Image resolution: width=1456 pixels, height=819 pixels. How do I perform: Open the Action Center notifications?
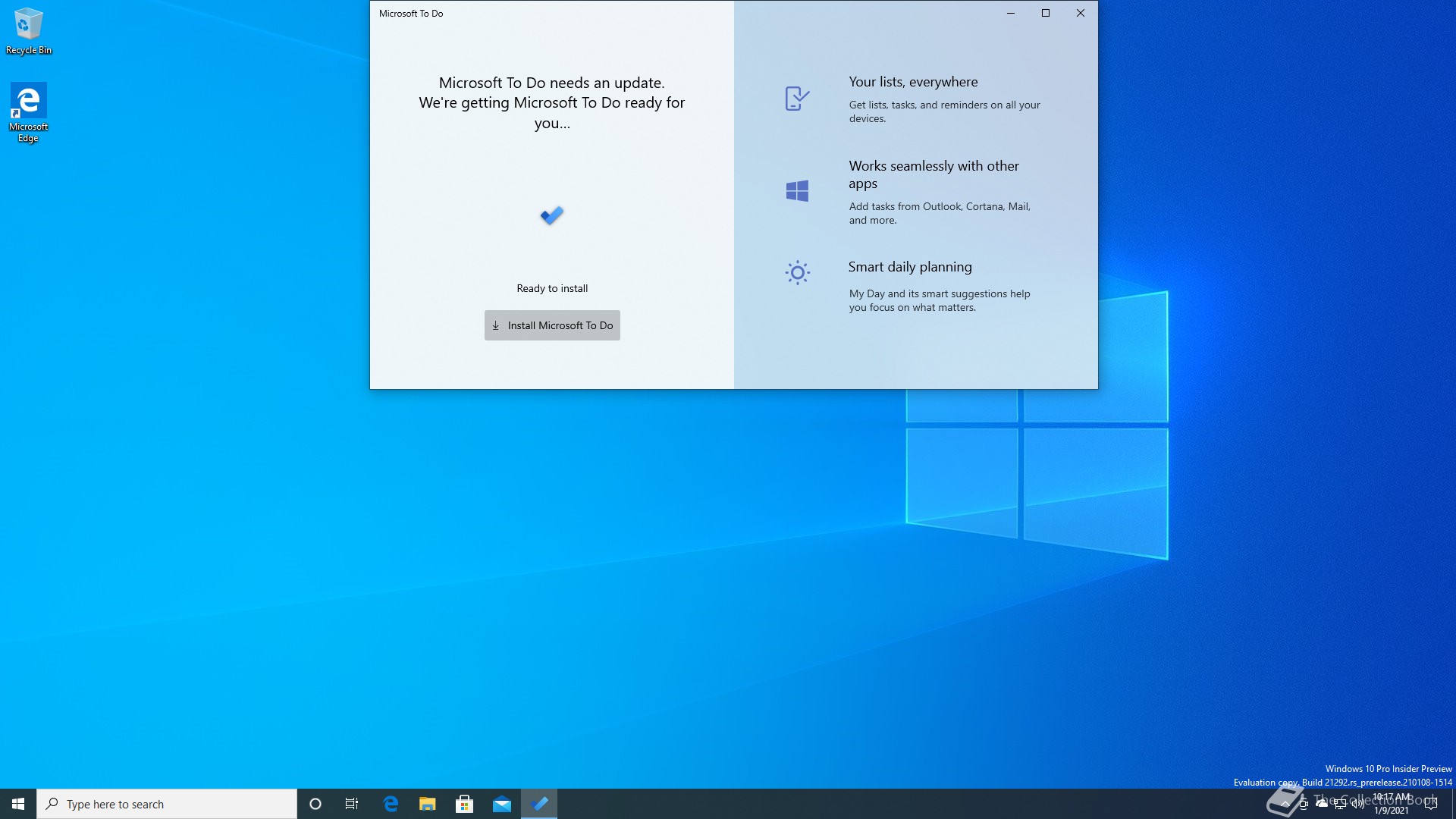(1431, 804)
